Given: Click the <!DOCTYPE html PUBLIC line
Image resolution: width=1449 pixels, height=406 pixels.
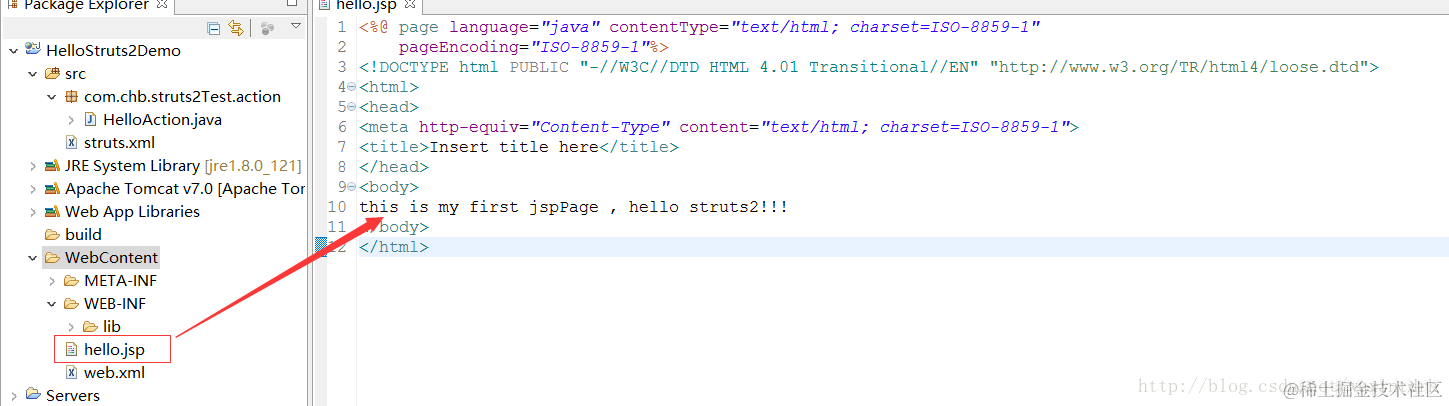Looking at the screenshot, I should pyautogui.click(x=869, y=67).
